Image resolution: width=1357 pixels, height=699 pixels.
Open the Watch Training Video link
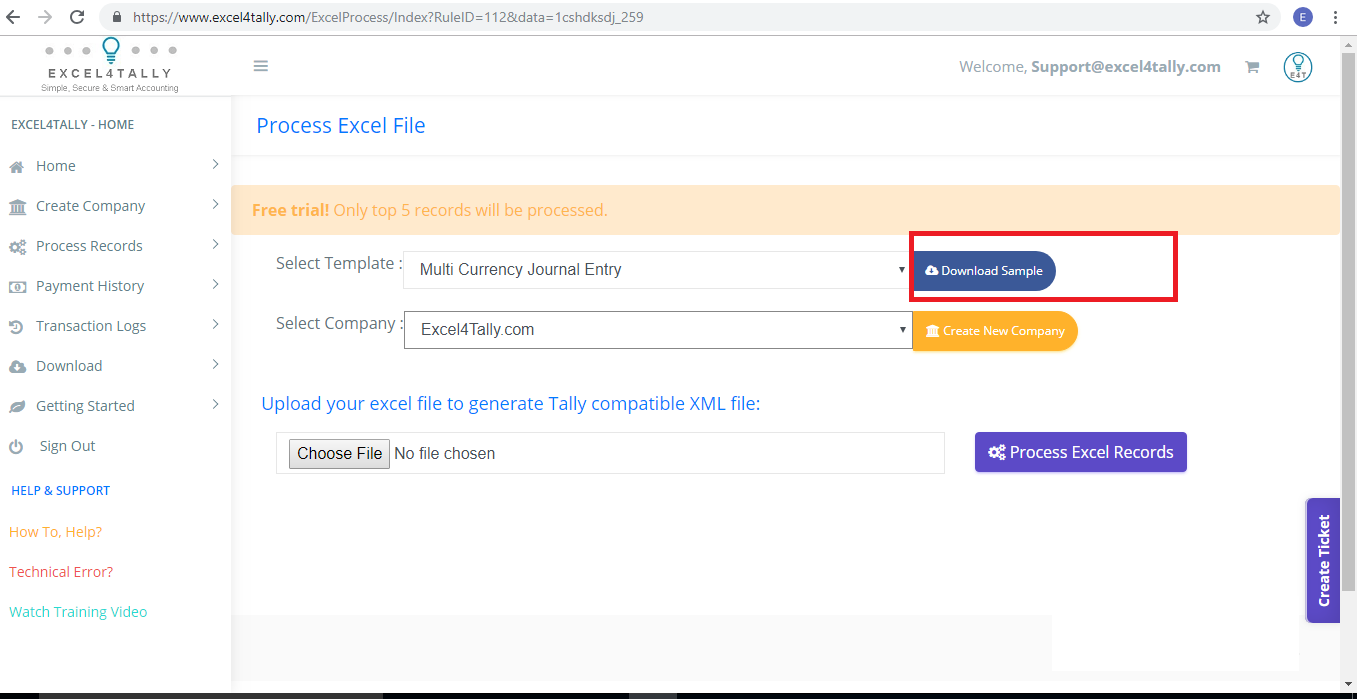[x=78, y=612]
